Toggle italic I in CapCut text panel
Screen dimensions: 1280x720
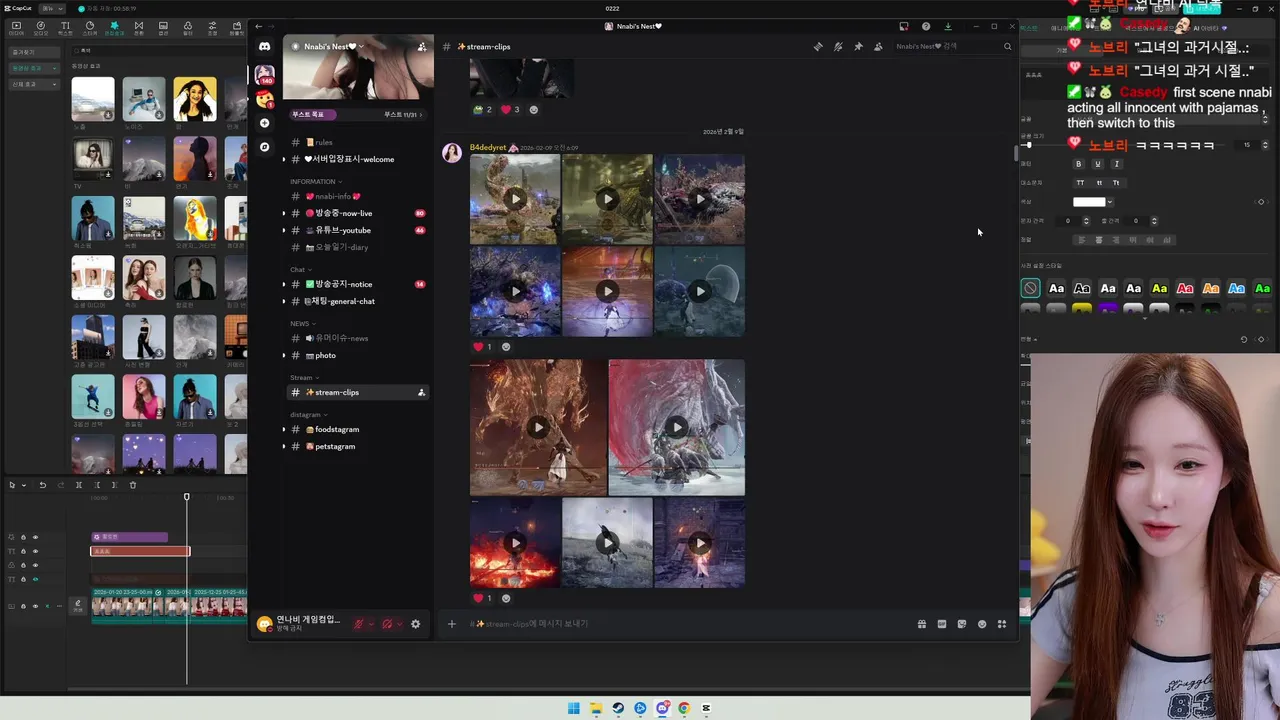coord(1116,164)
